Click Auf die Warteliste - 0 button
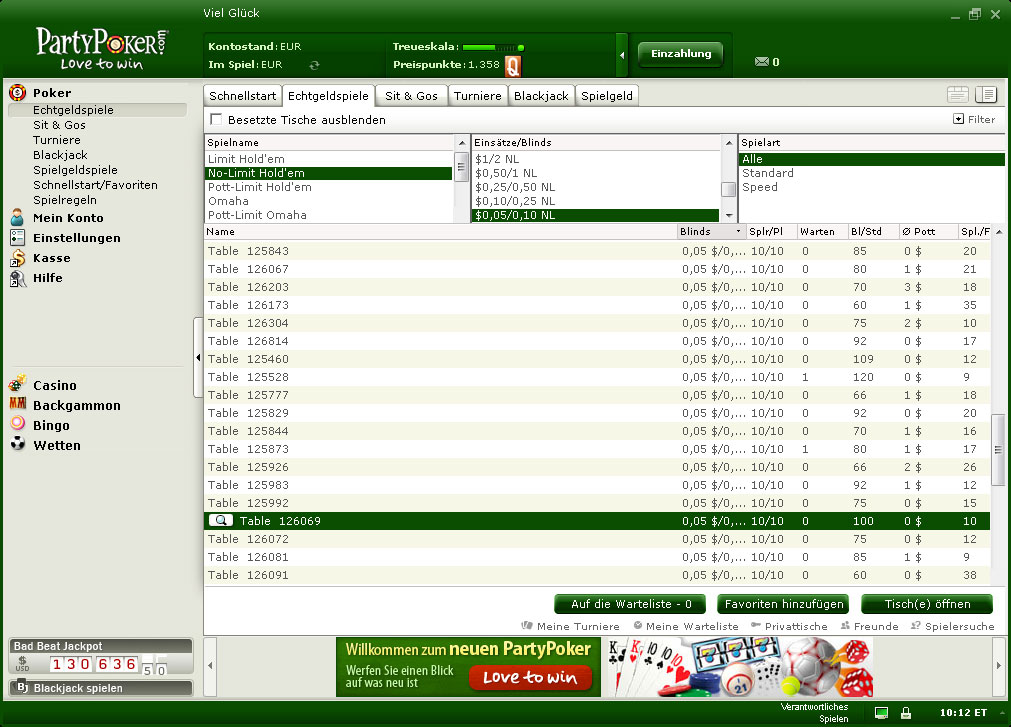The height and width of the screenshot is (727, 1011). coord(631,604)
